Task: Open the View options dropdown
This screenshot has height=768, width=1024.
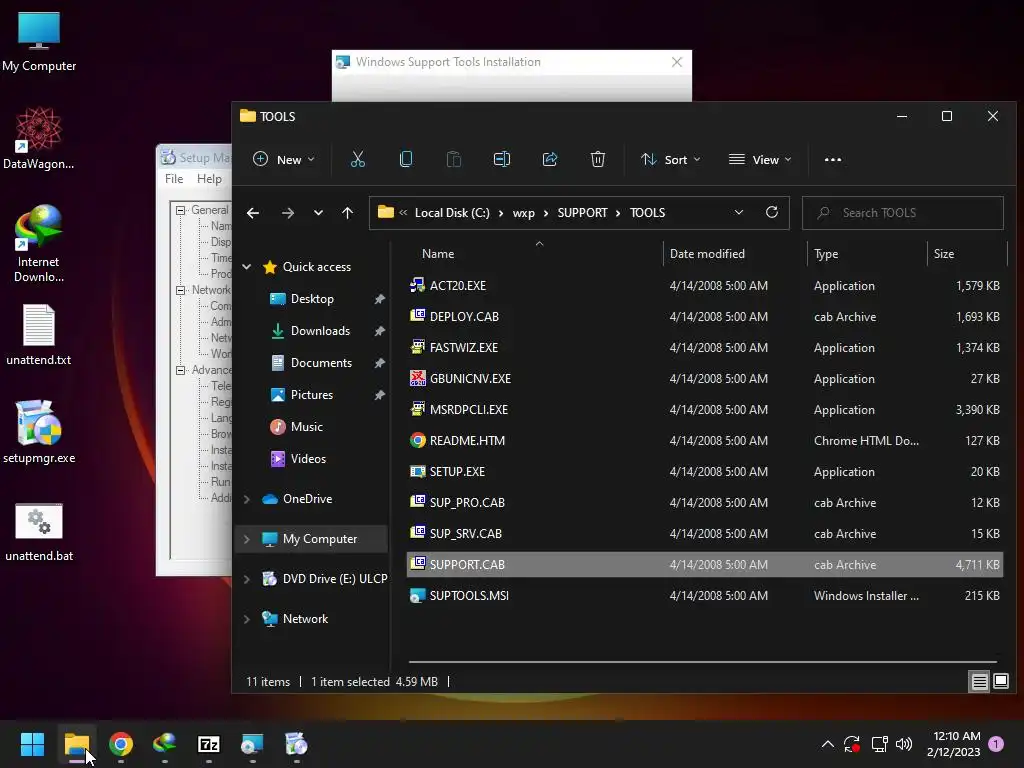Action: [760, 159]
